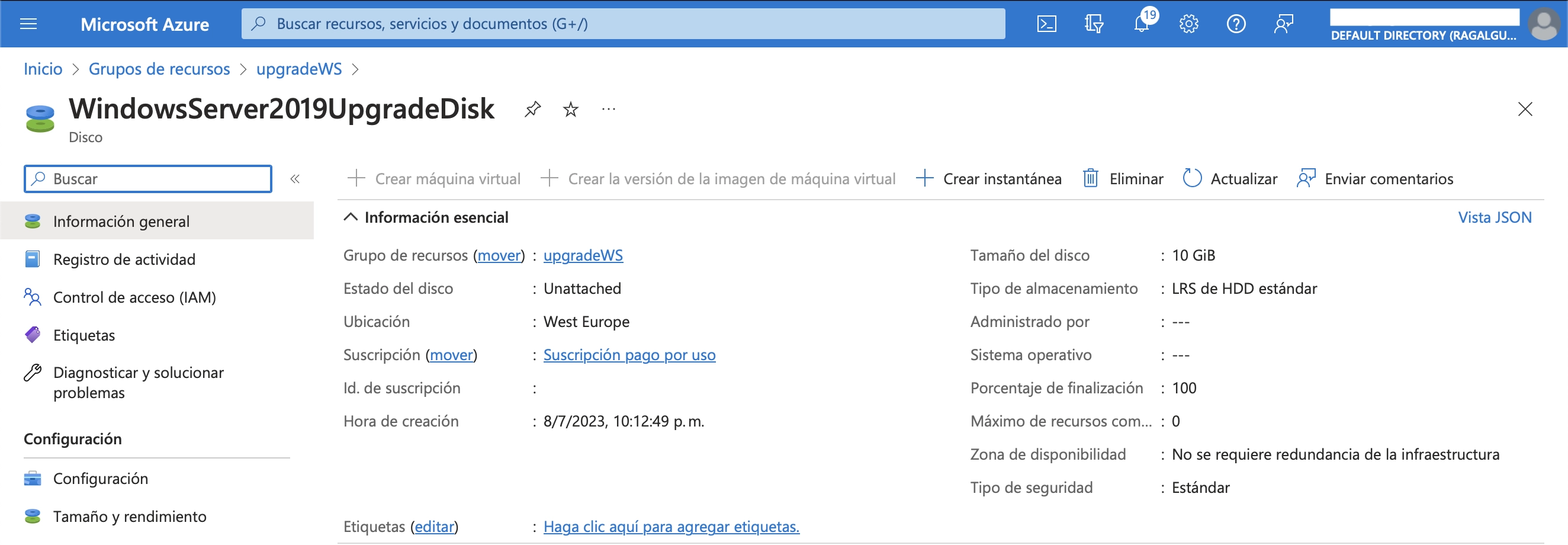Mark the disk as favorite with star
The height and width of the screenshot is (545, 1568).
coord(570,109)
